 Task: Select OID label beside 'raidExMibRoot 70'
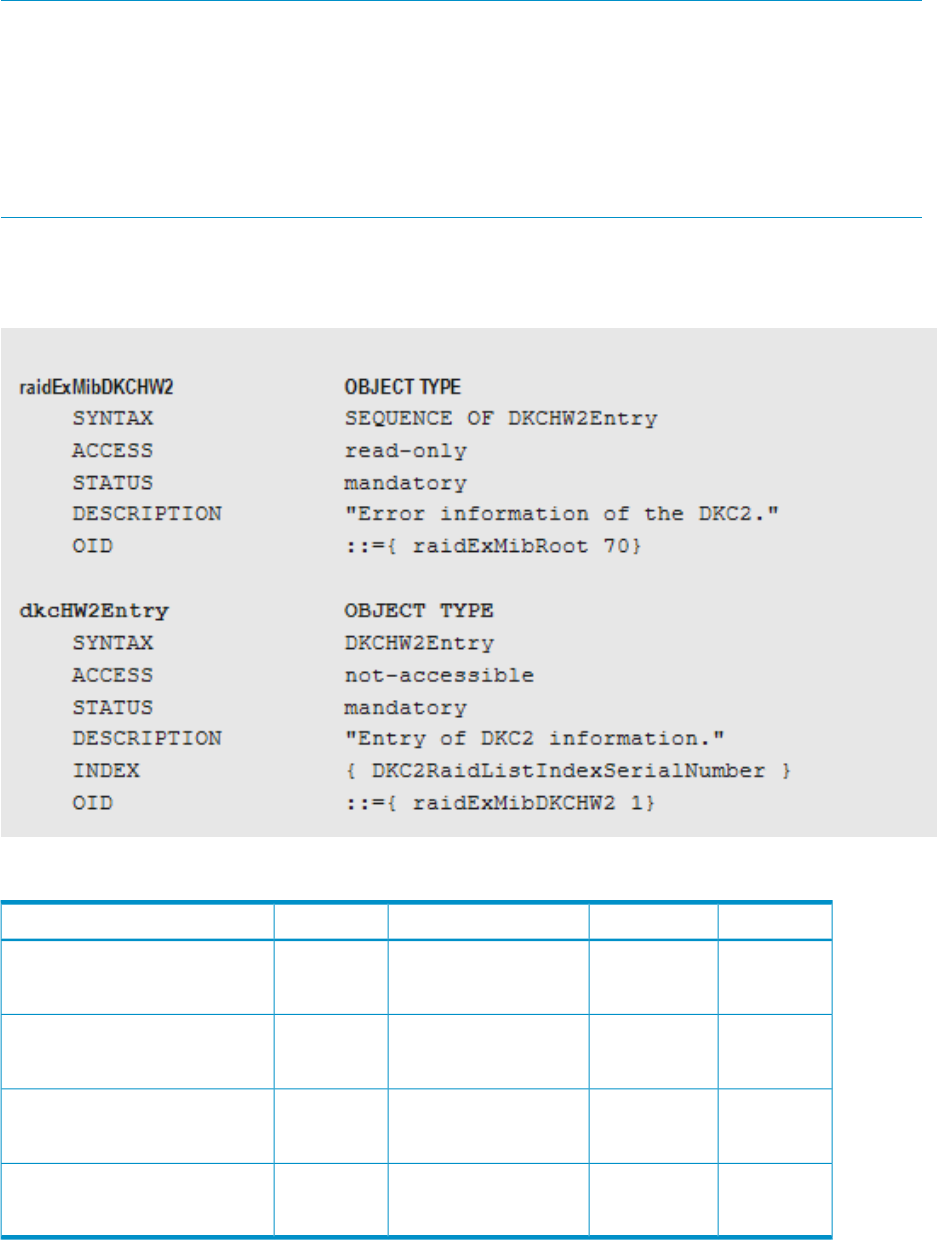coord(92,547)
